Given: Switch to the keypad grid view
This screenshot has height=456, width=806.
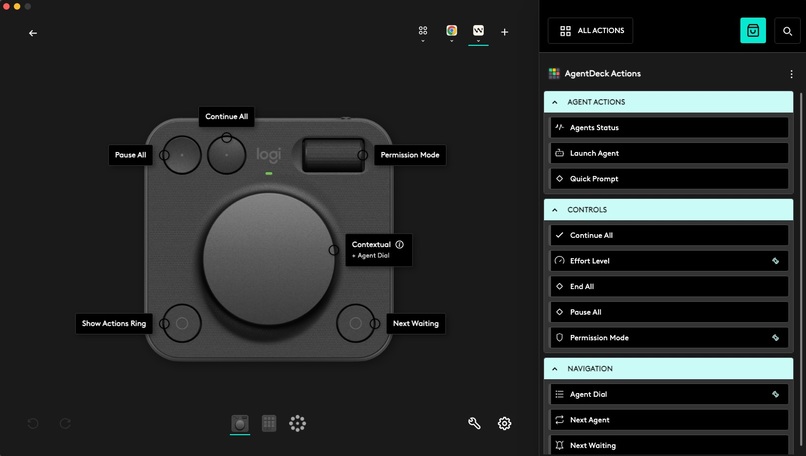Looking at the screenshot, I should (x=269, y=423).
